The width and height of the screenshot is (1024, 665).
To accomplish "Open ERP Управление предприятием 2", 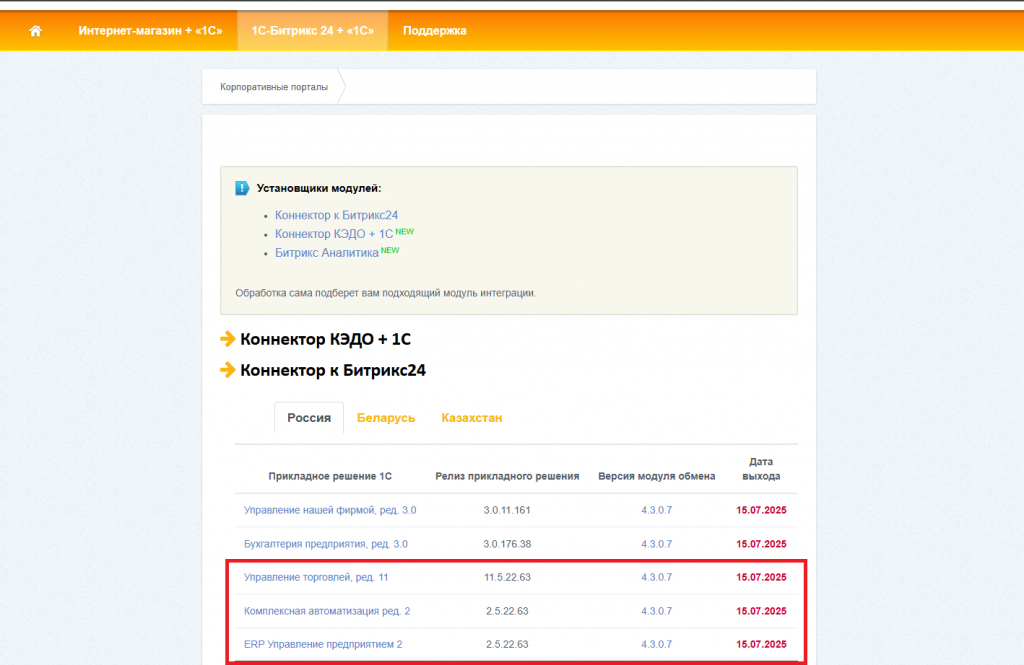I will (x=323, y=644).
